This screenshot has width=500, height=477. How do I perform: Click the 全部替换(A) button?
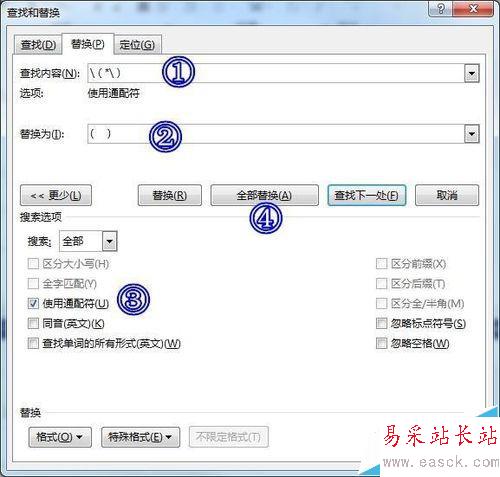pos(264,195)
